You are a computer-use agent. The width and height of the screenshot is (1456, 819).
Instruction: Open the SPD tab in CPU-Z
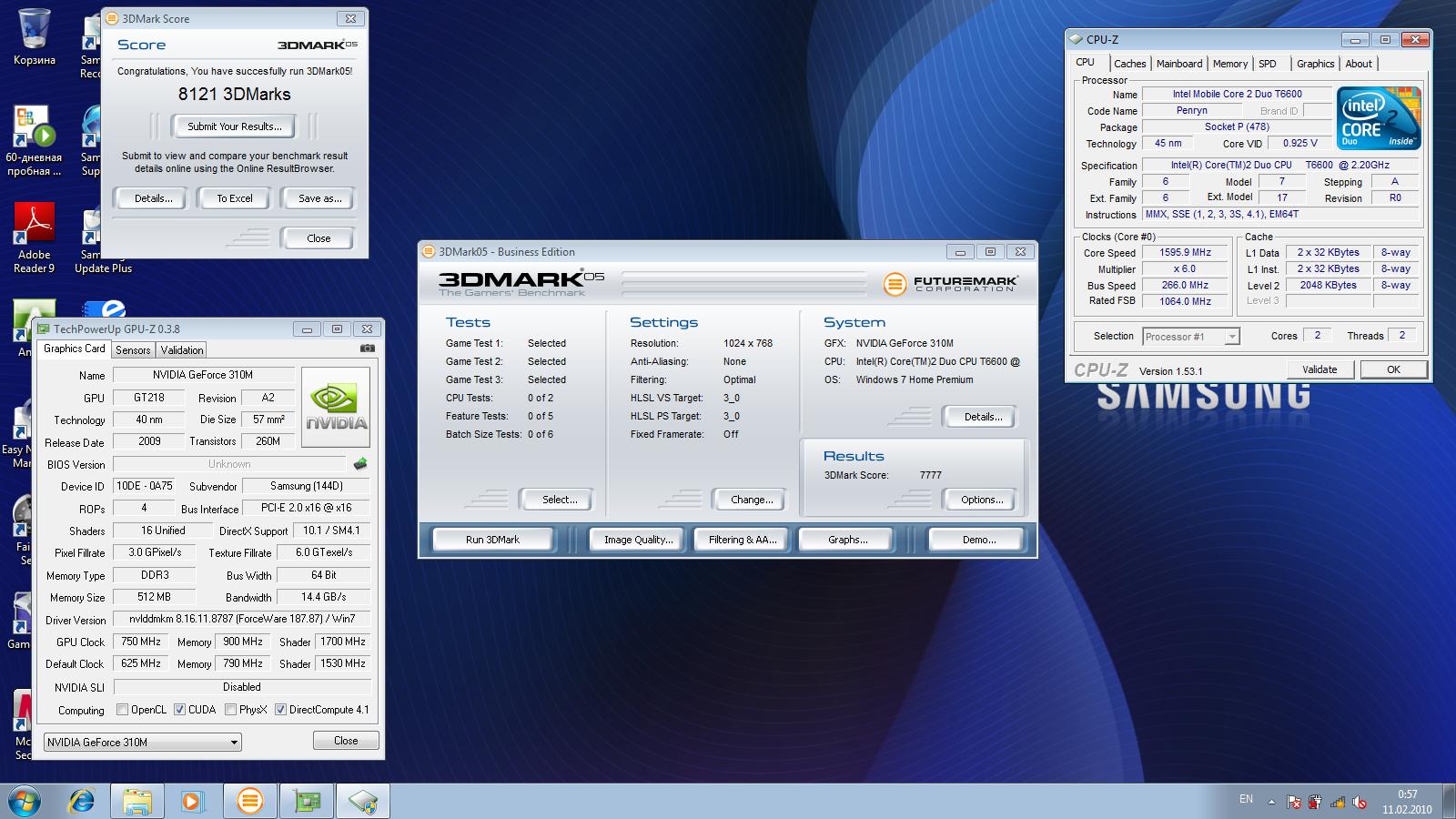click(x=1268, y=64)
